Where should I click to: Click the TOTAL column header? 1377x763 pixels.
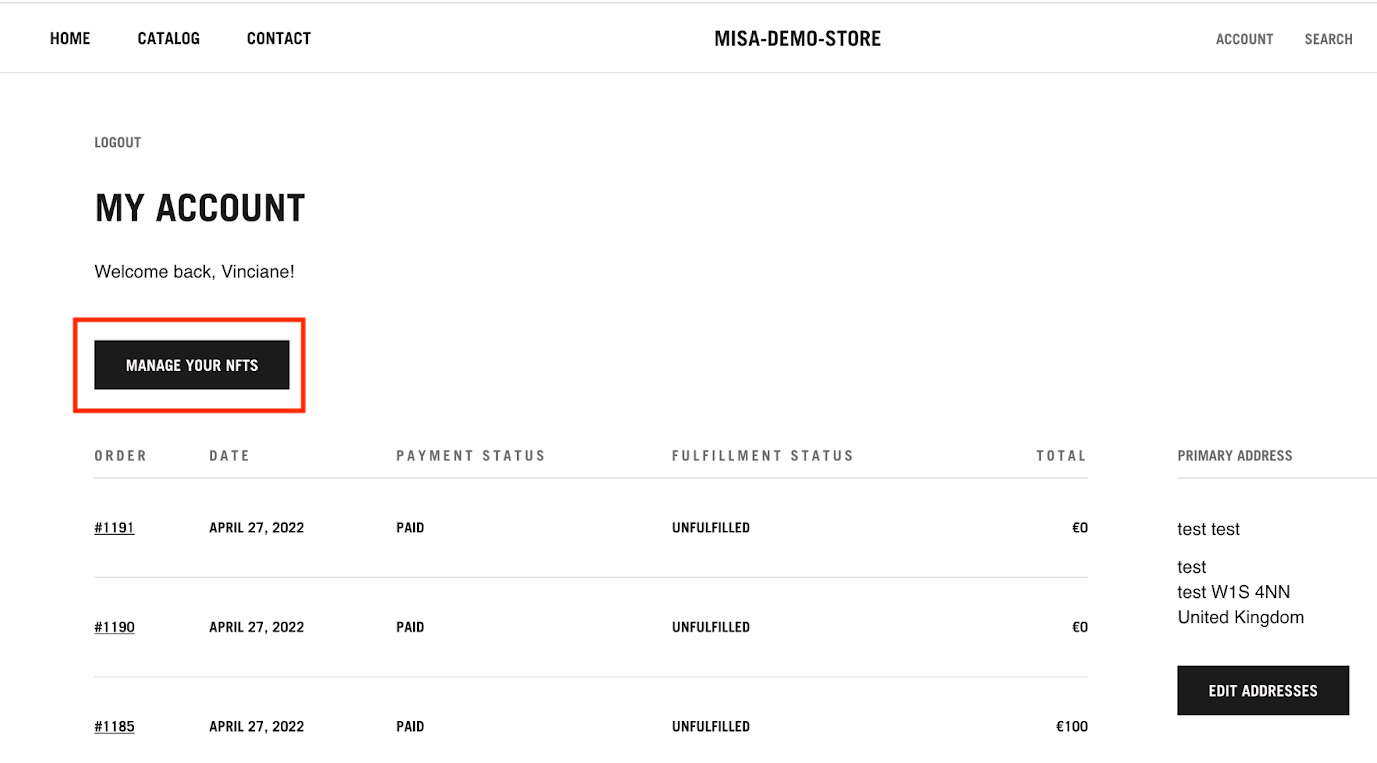[x=1062, y=455]
